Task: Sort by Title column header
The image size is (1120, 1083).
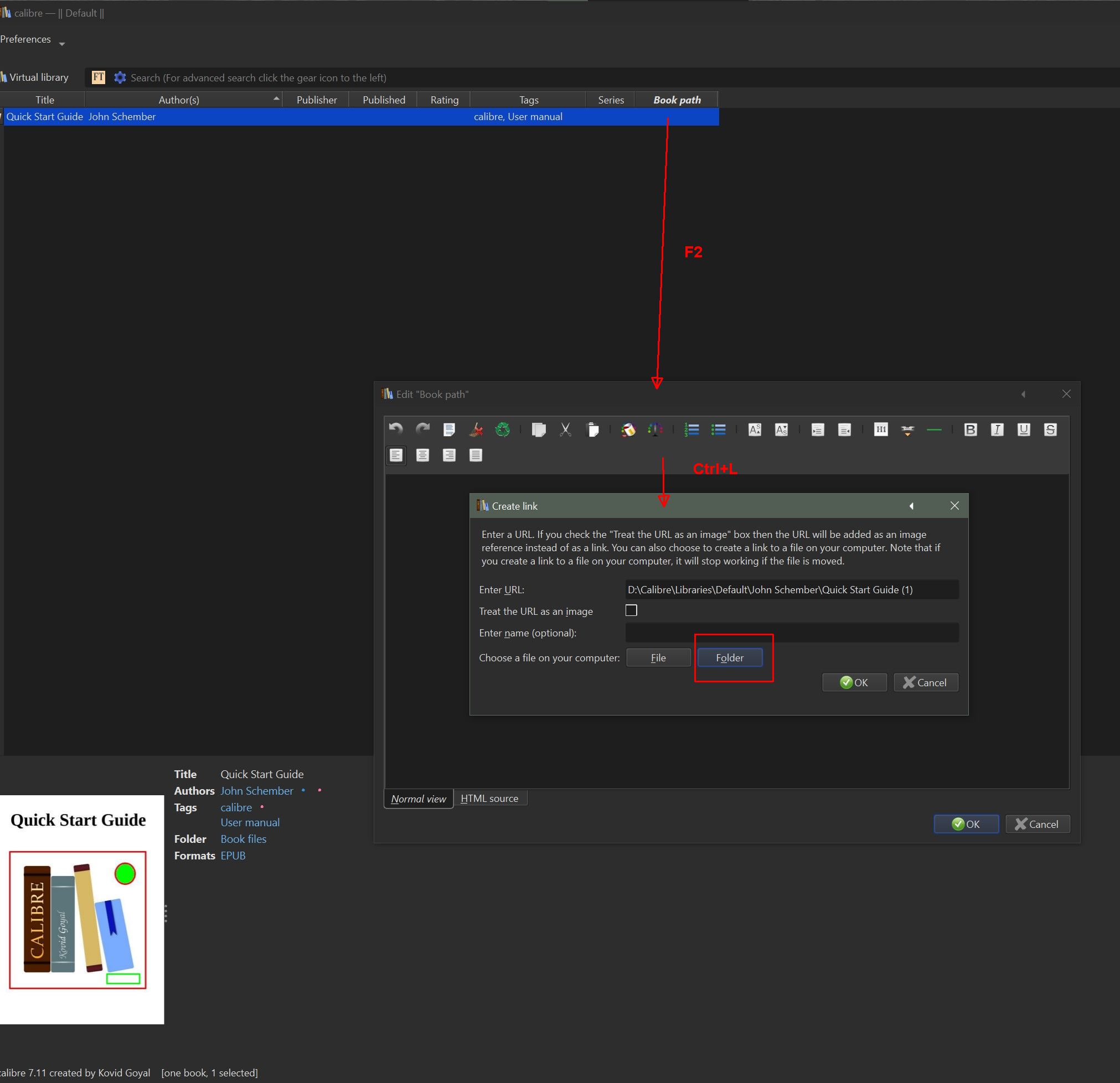Action: (x=45, y=100)
